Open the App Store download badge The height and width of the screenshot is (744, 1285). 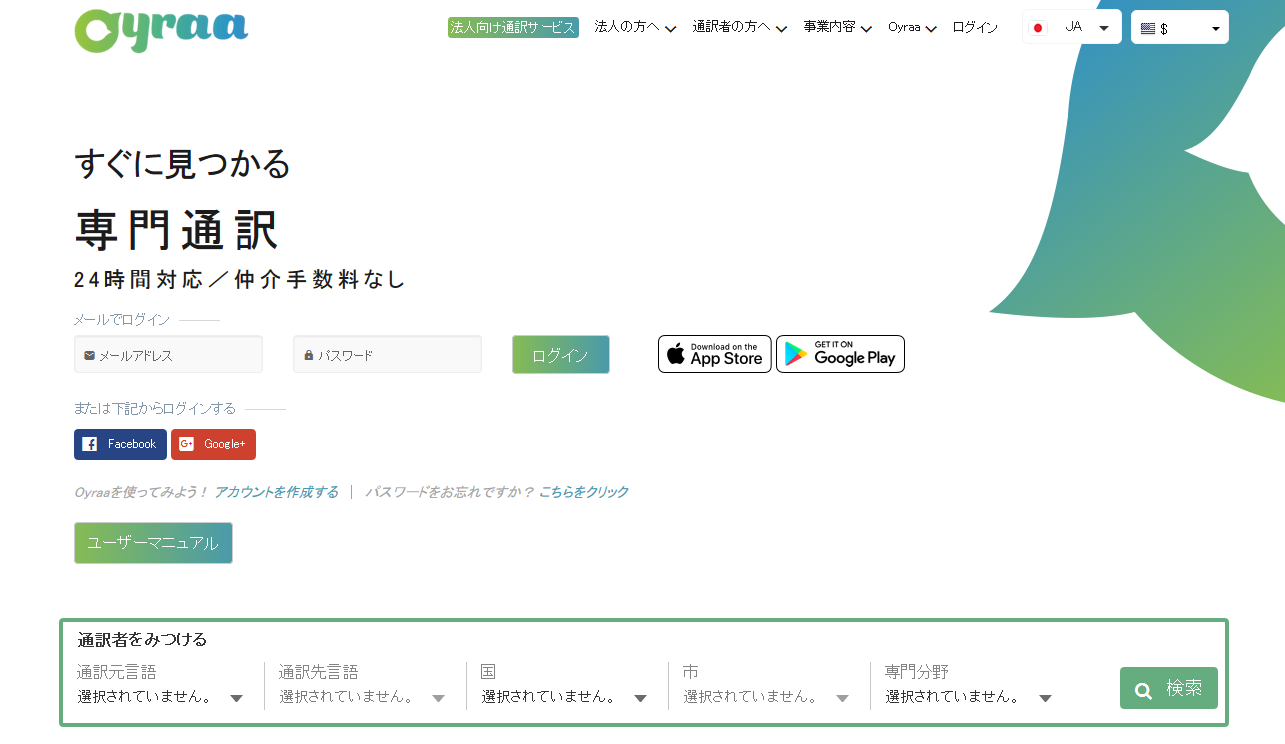tap(714, 354)
